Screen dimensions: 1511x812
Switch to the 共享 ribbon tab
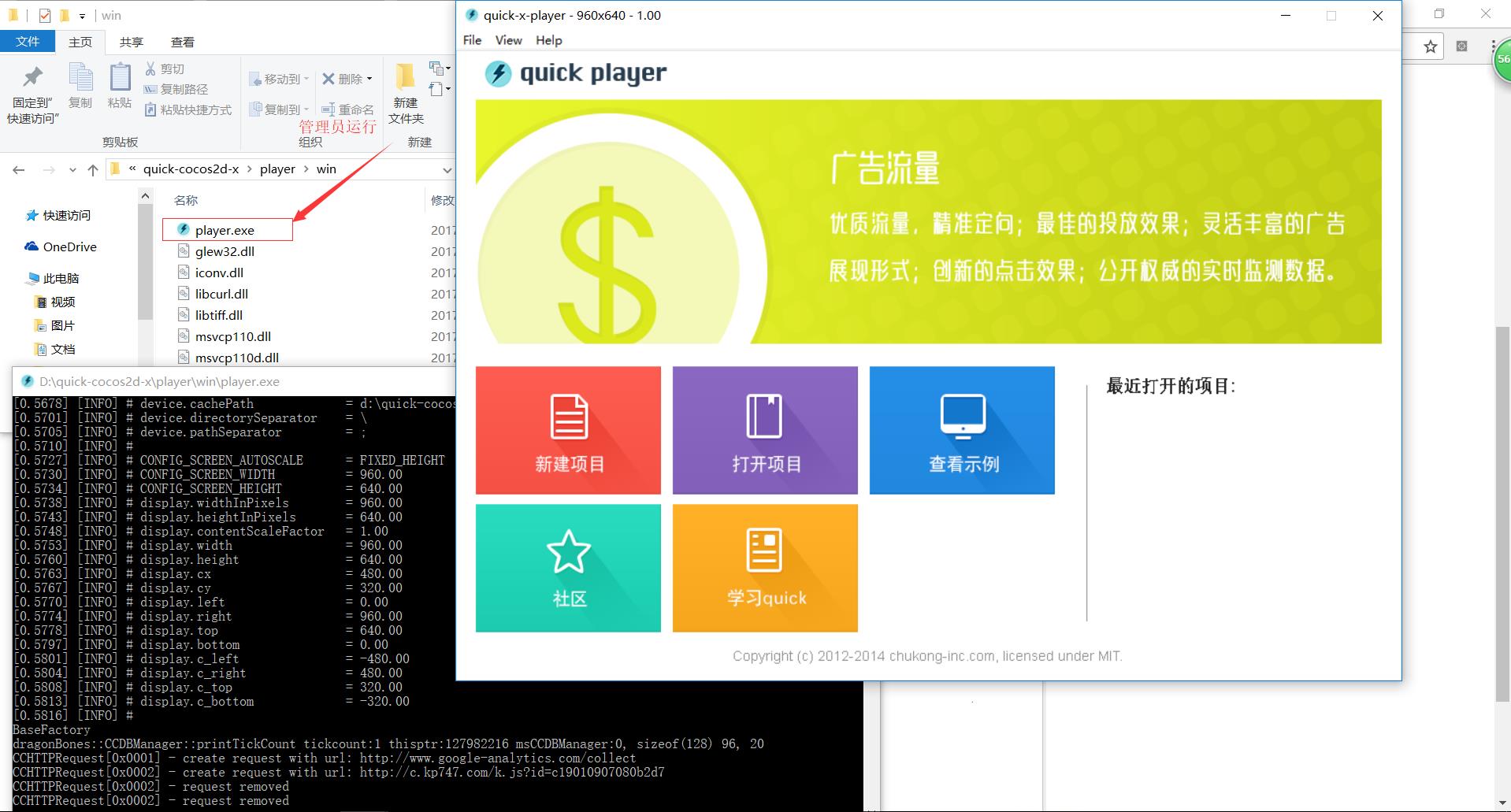point(131,42)
